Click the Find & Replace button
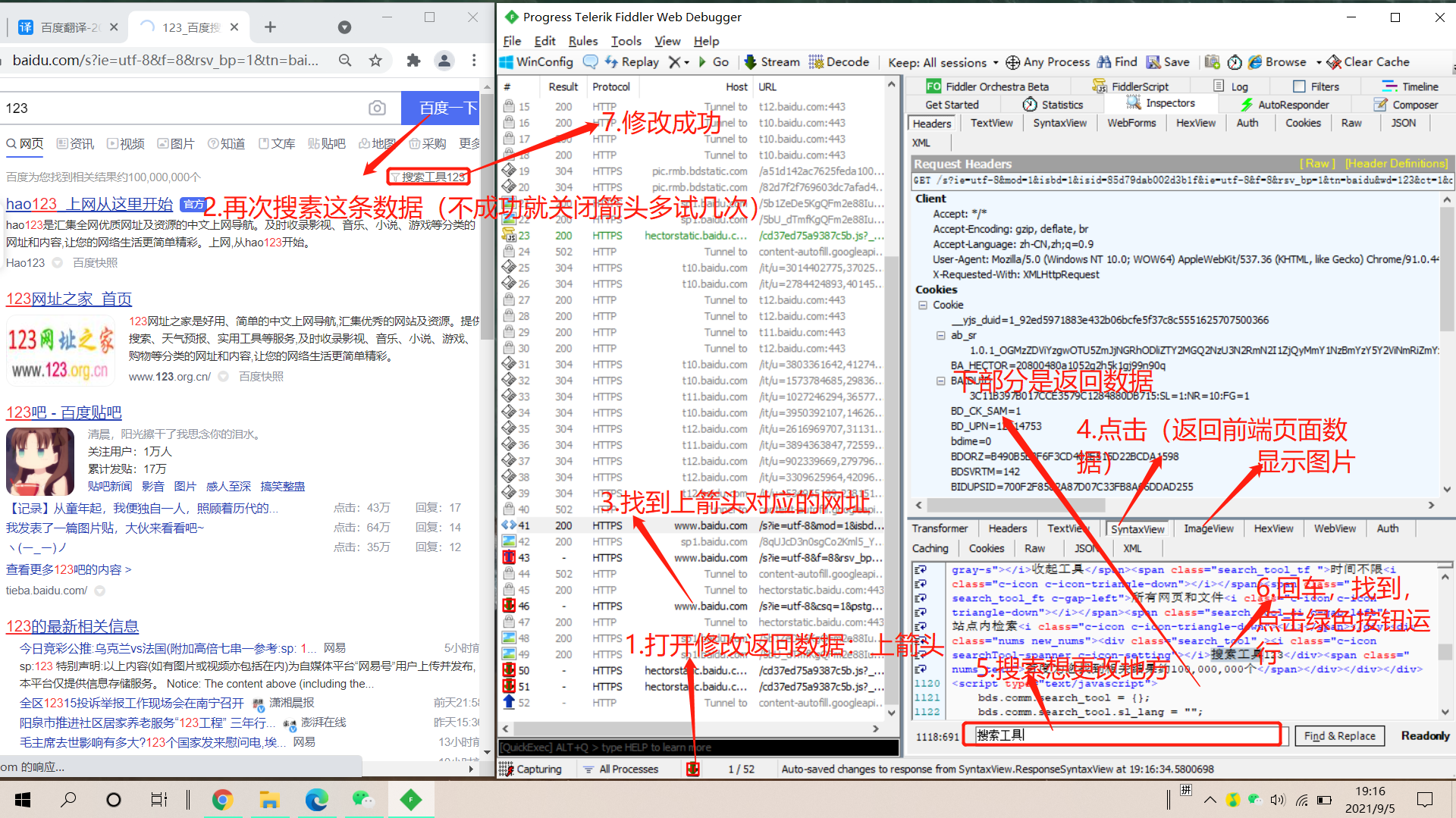Image resolution: width=1456 pixels, height=818 pixels. pyautogui.click(x=1339, y=735)
